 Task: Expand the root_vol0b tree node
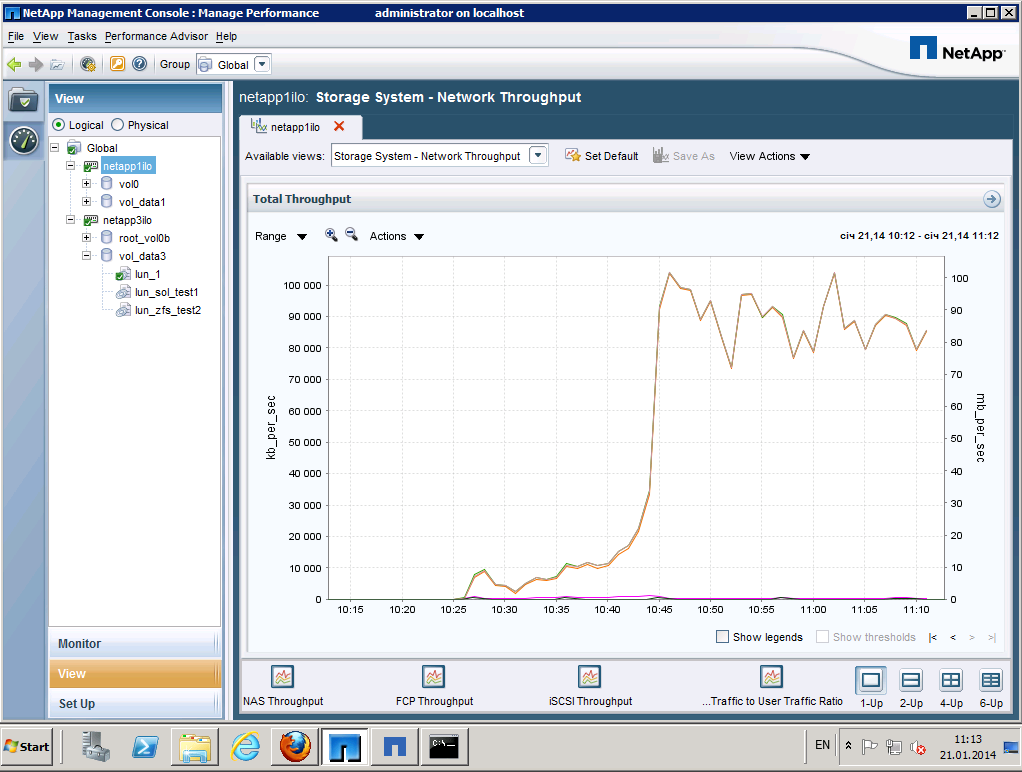pos(86,237)
